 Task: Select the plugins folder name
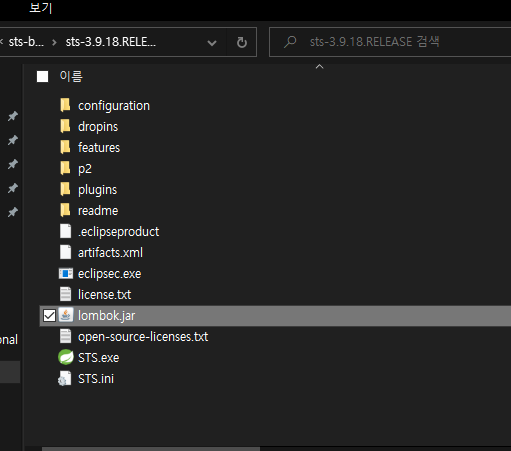pos(97,190)
